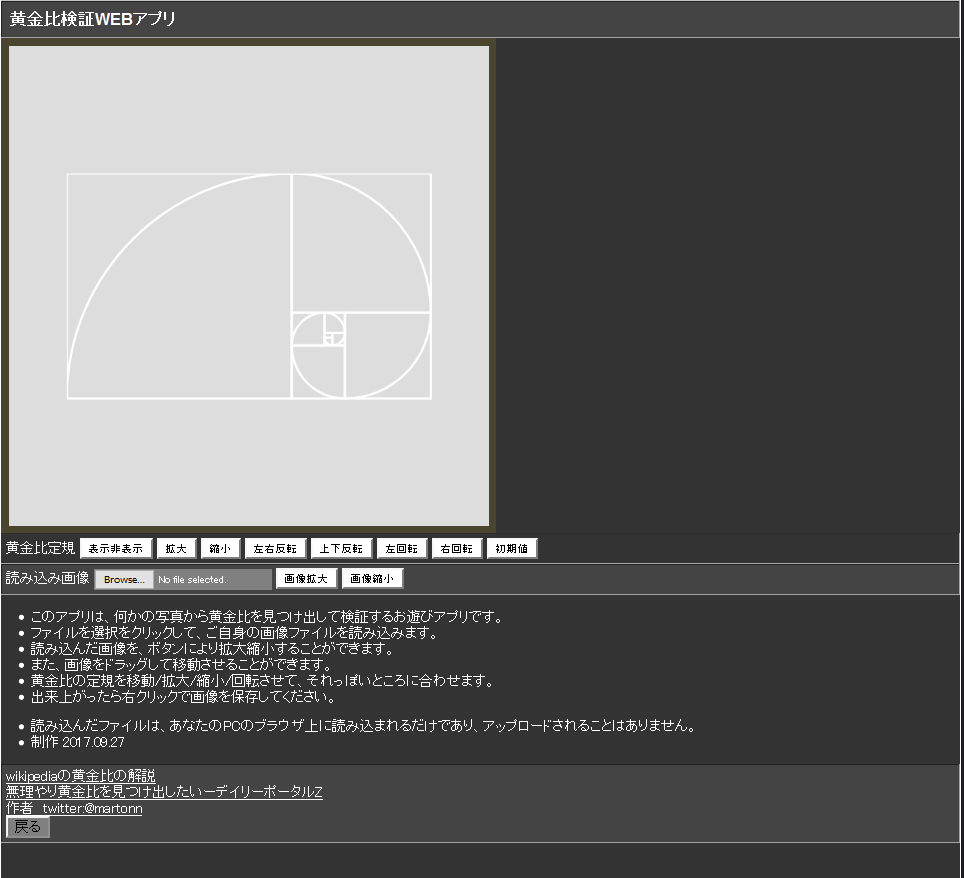Shrink loaded image with 画像縮小
The image size is (964, 878).
point(372,579)
